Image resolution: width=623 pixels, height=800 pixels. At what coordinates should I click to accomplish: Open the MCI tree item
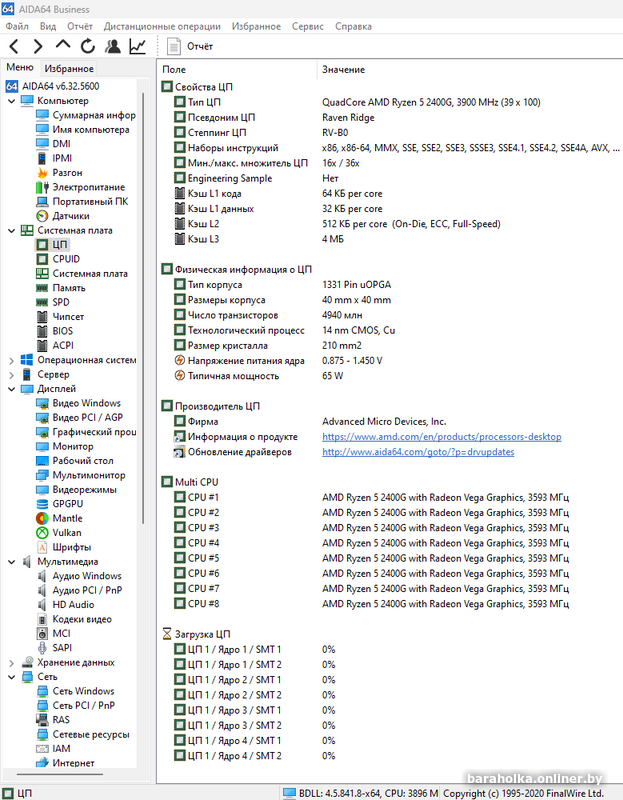pyautogui.click(x=54, y=634)
